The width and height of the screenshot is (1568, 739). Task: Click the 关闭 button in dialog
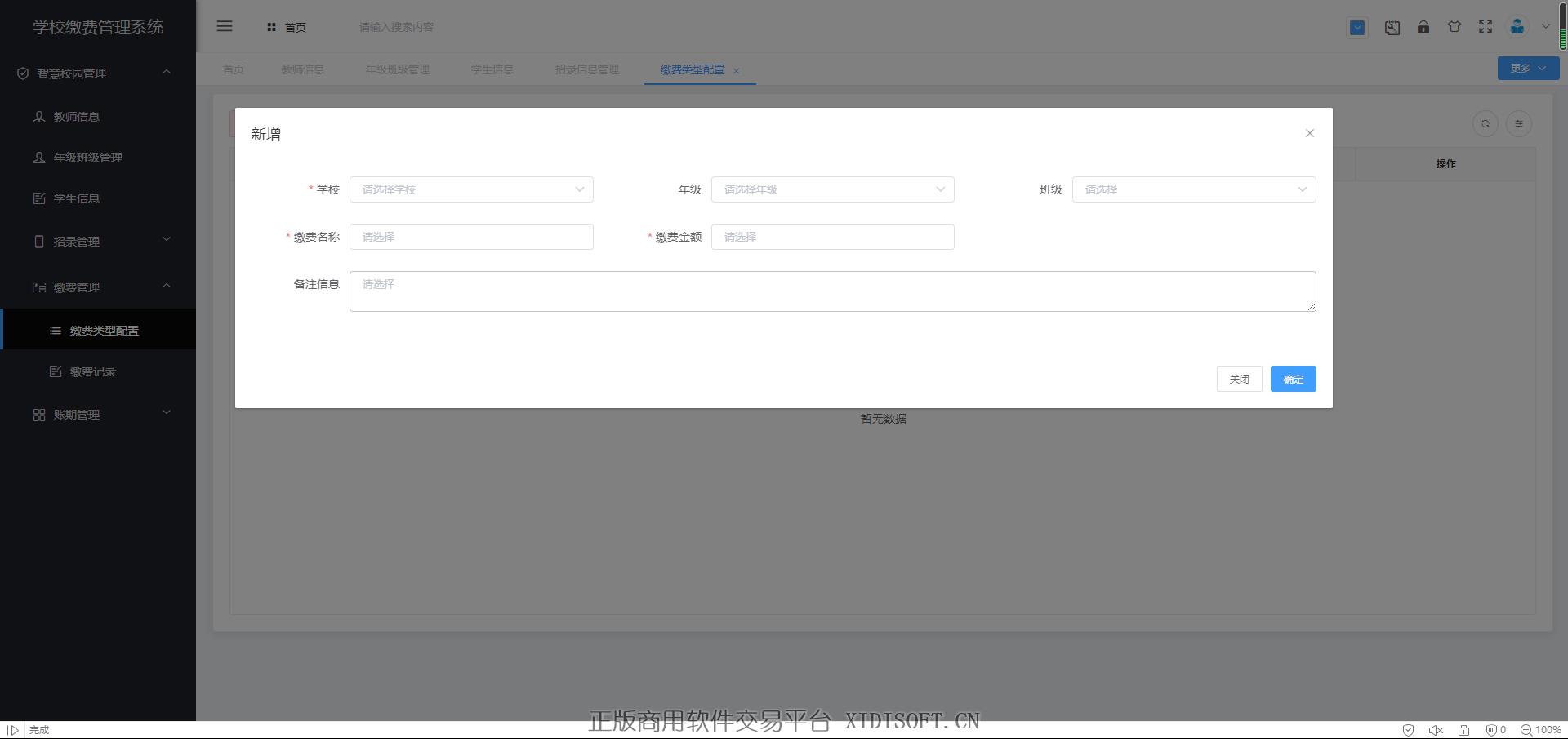click(x=1239, y=379)
